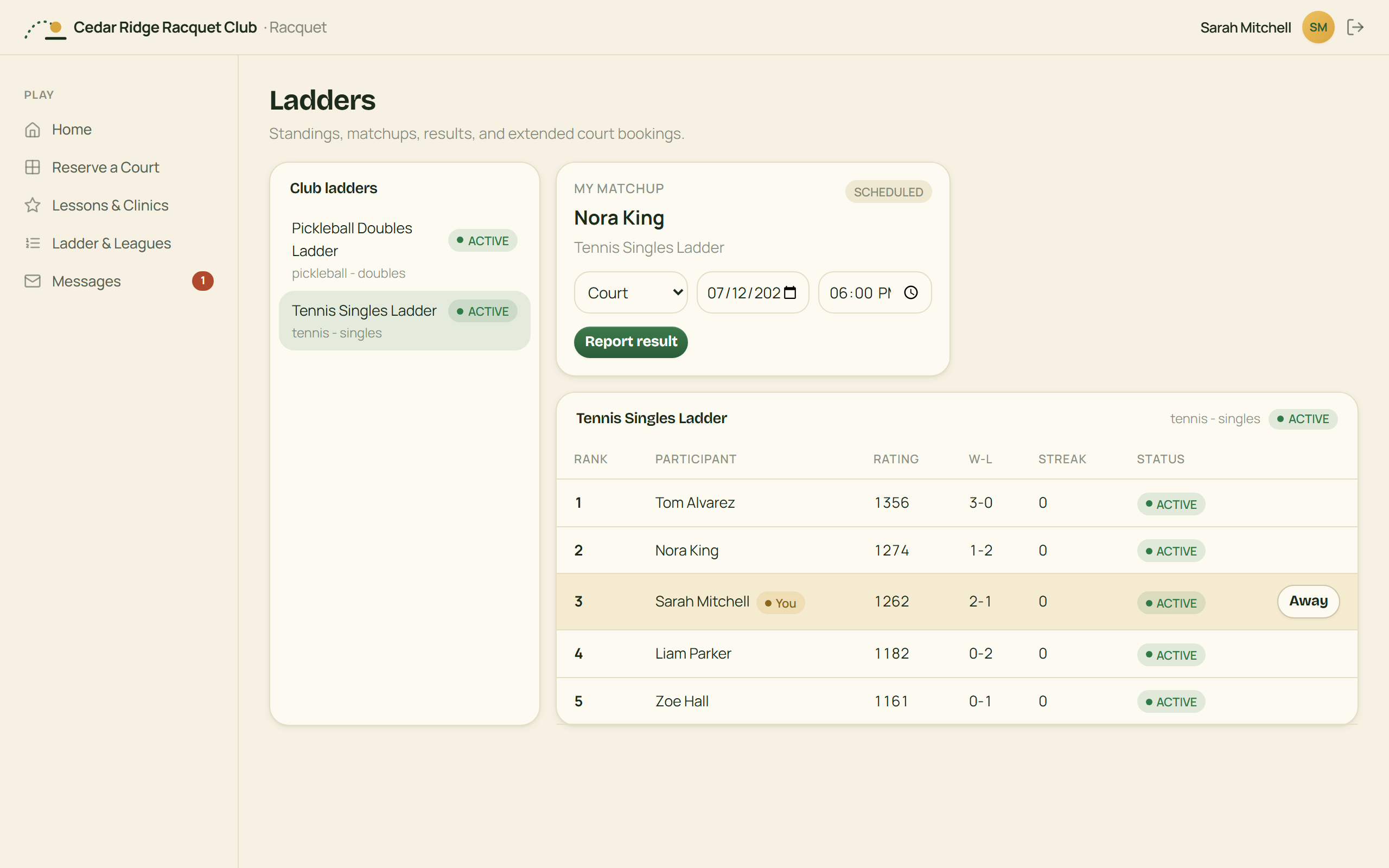Click the PARTICIPANT column header
1389x868 pixels.
click(695, 459)
